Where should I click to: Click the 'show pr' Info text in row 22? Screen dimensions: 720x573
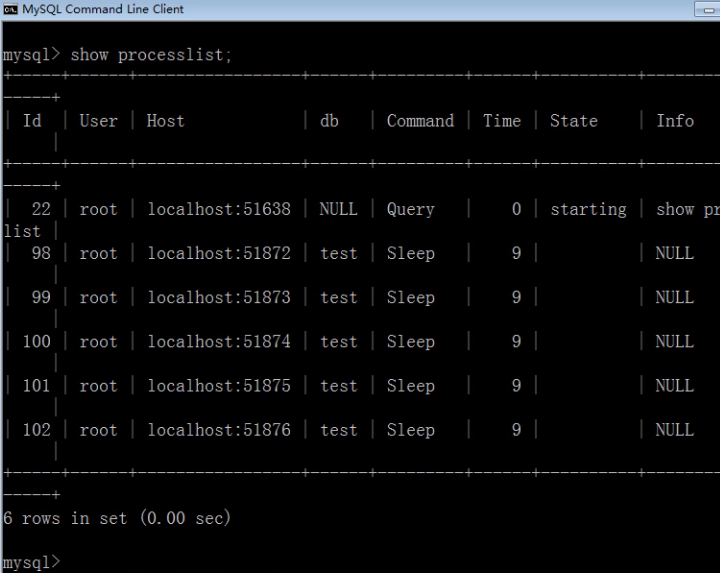pos(688,210)
